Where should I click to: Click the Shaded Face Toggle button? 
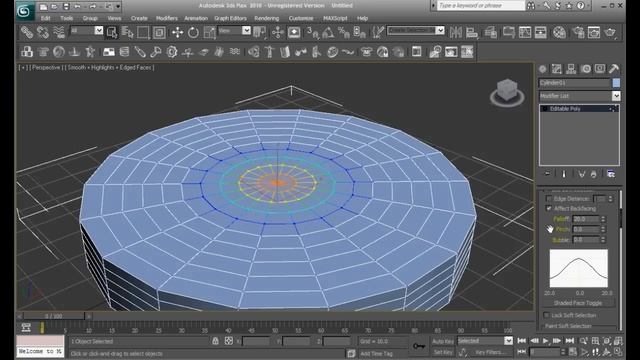pyautogui.click(x=578, y=303)
